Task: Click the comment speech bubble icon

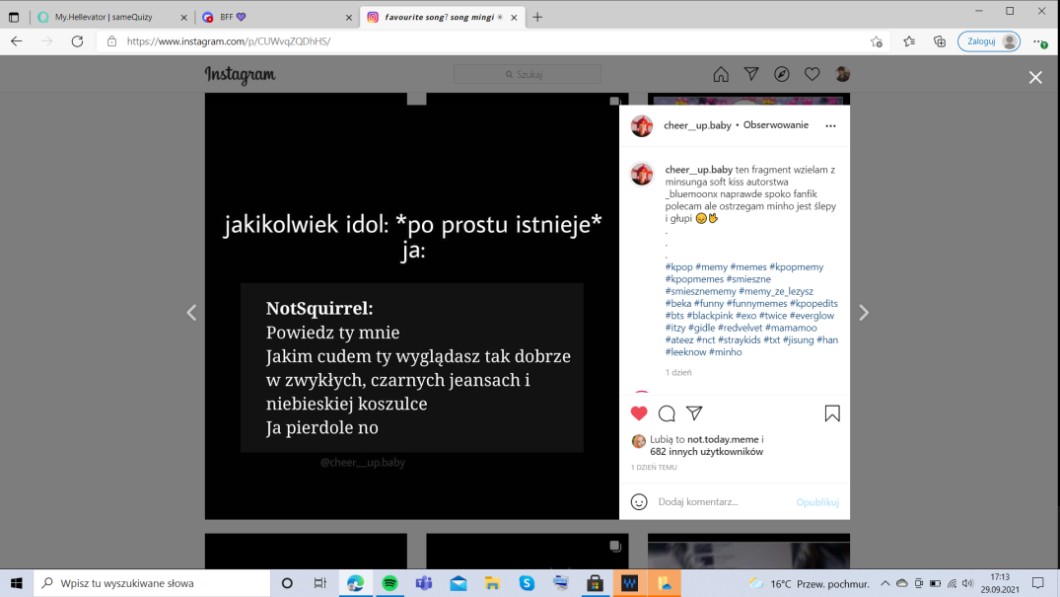Action: 667,413
